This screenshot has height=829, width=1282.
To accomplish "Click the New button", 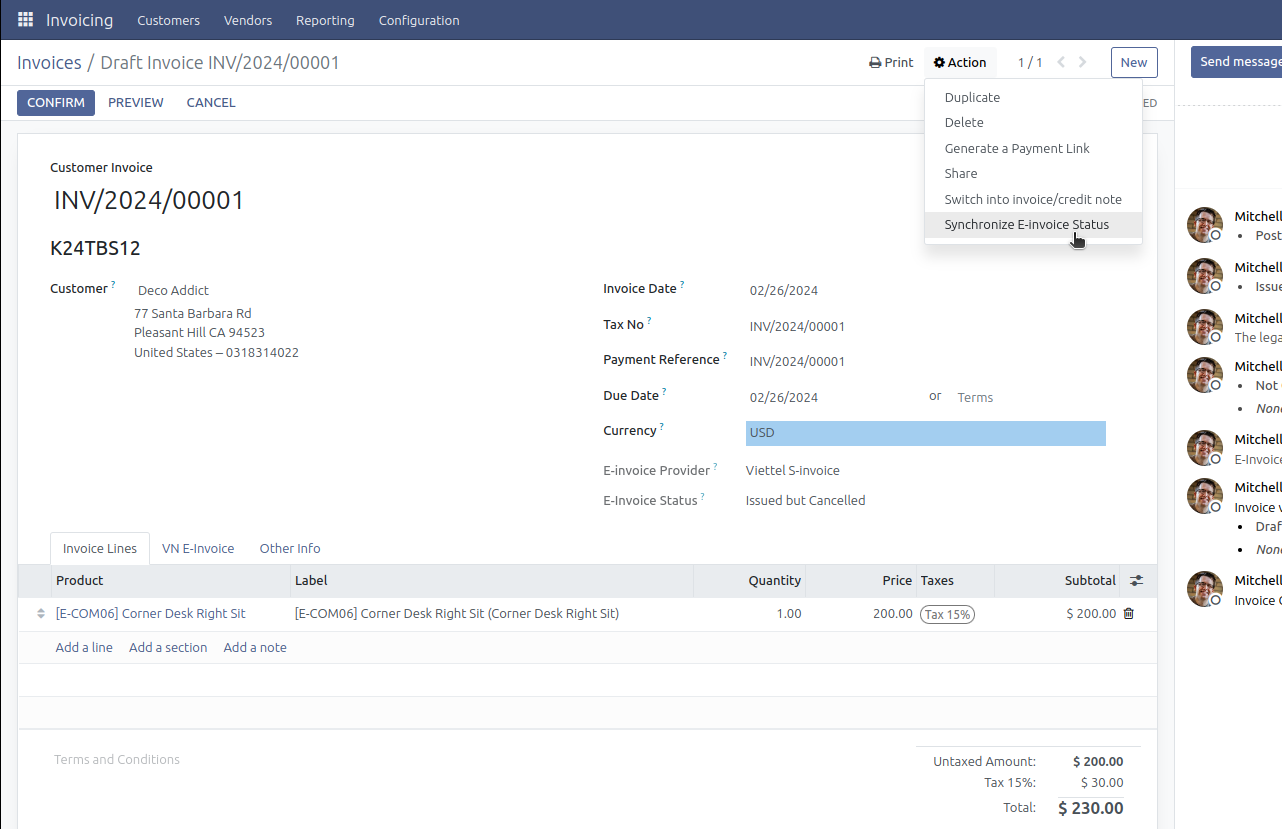I will pyautogui.click(x=1133, y=62).
